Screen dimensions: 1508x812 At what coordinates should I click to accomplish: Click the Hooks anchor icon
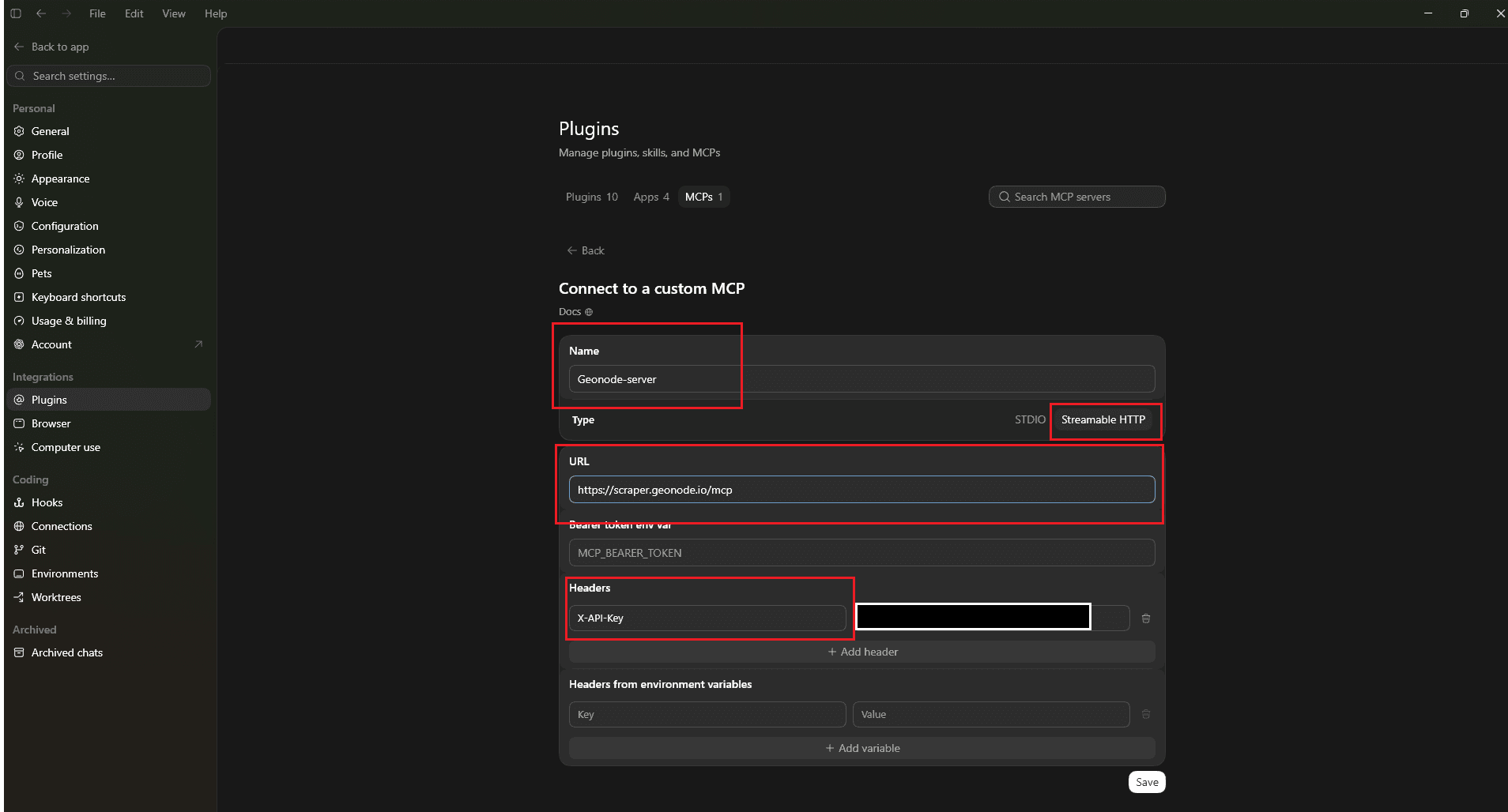click(x=19, y=502)
